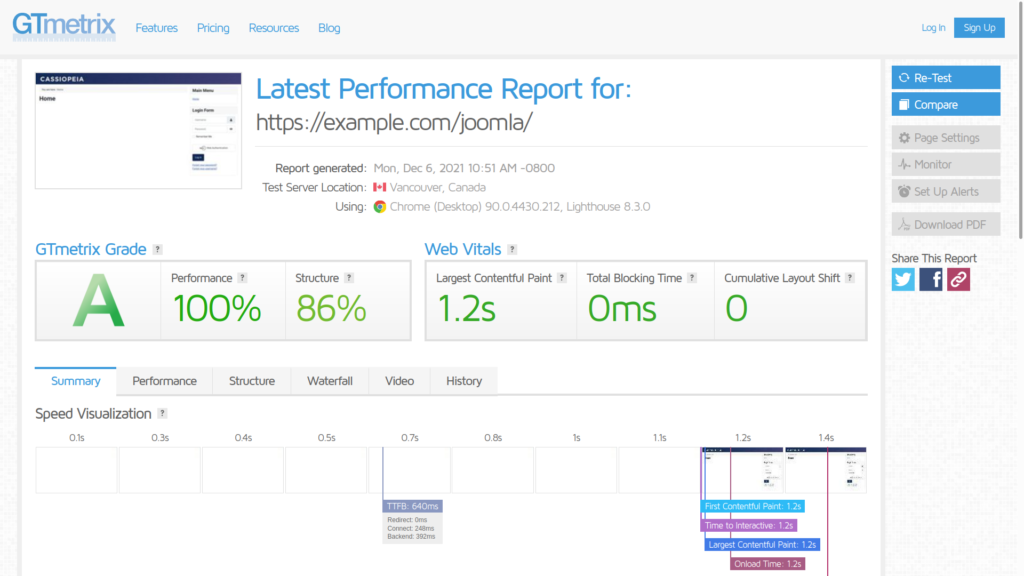Open the Waterfall tab
This screenshot has width=1024, height=576.
330,381
